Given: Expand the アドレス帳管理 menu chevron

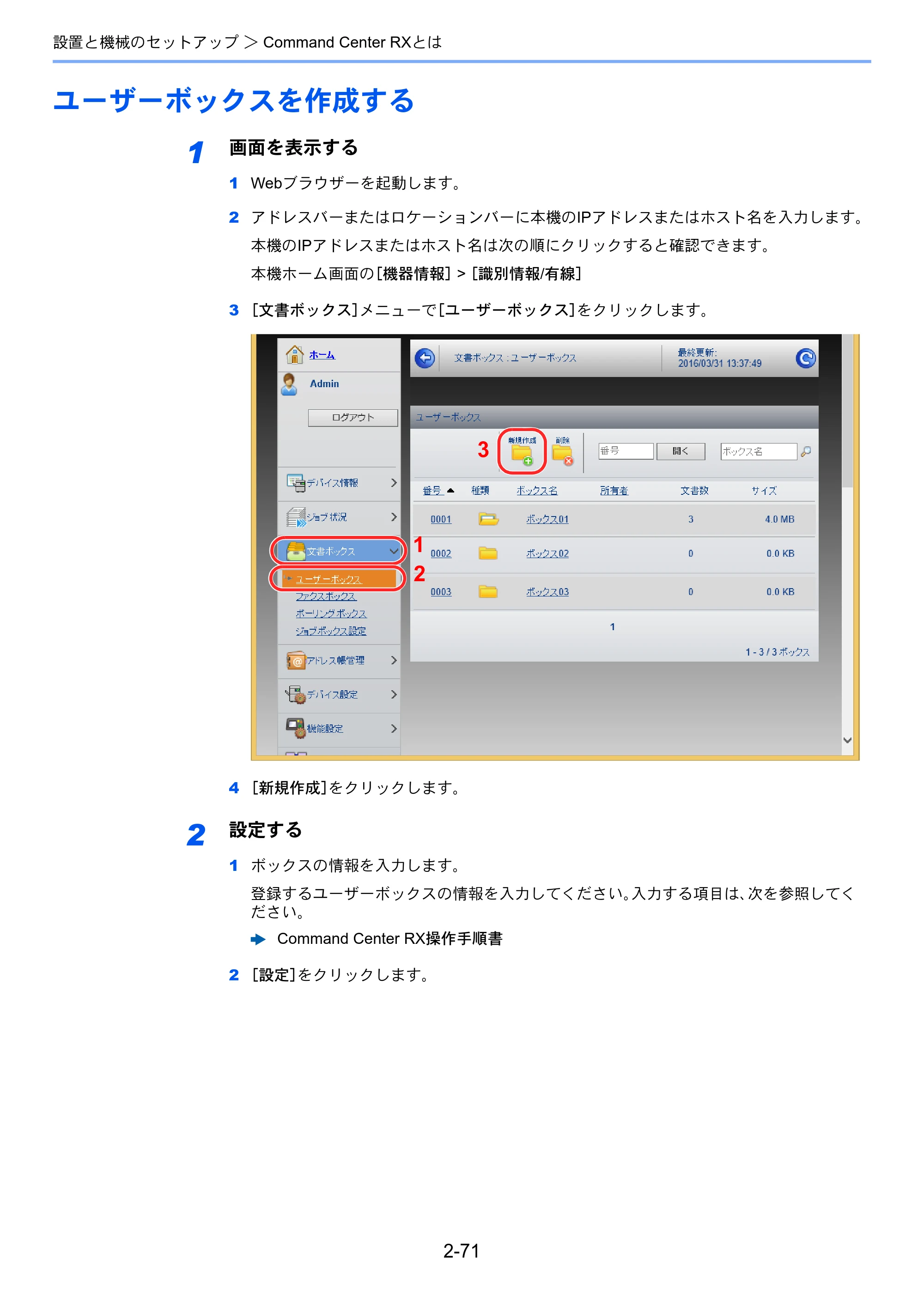Looking at the screenshot, I should tap(394, 660).
